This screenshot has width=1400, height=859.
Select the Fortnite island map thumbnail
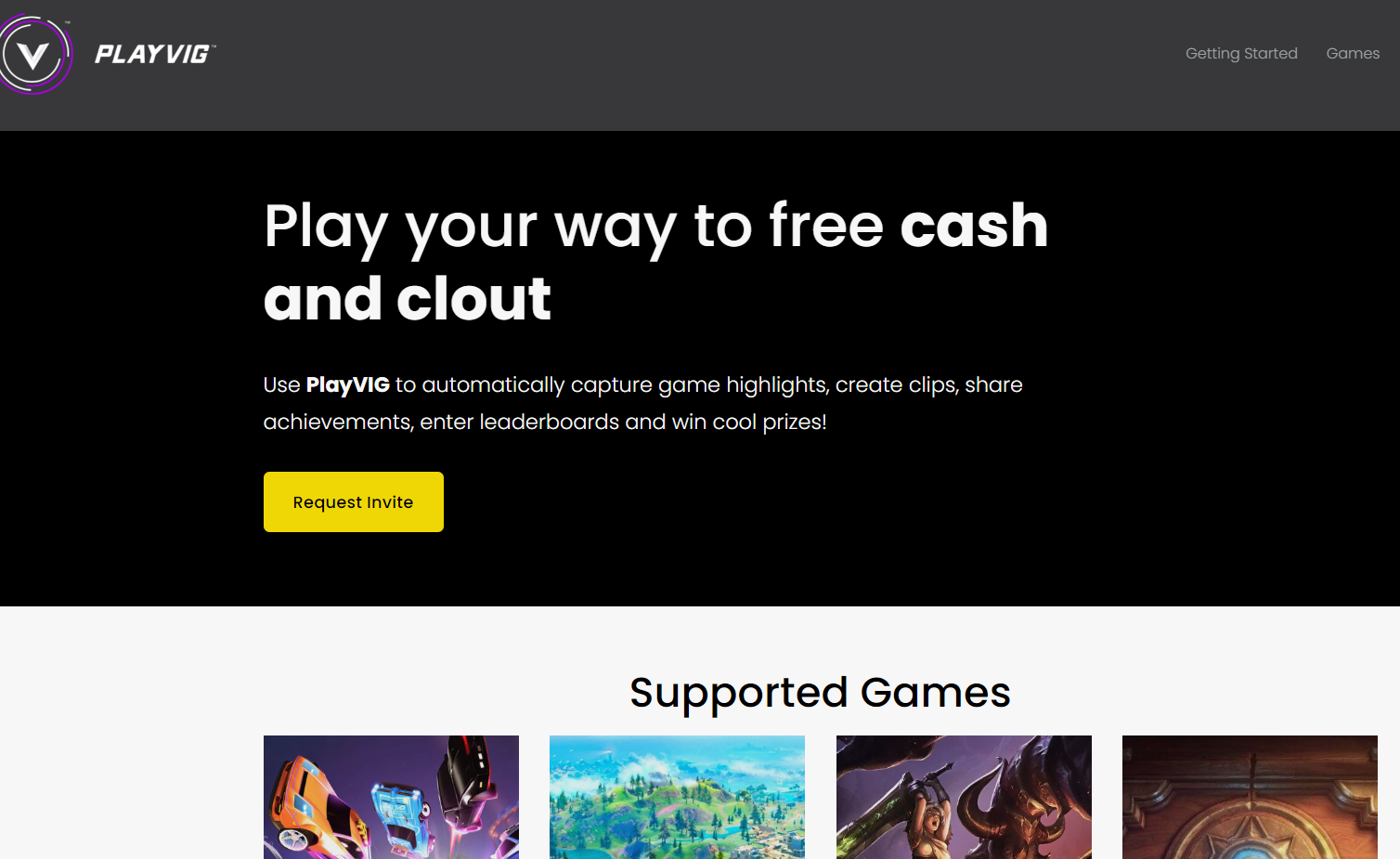[677, 797]
